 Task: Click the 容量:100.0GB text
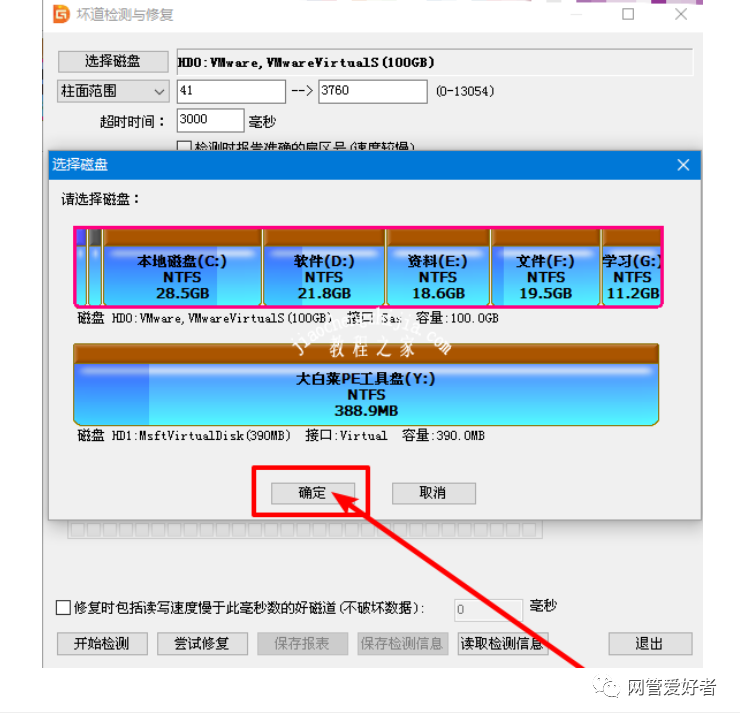(457, 318)
